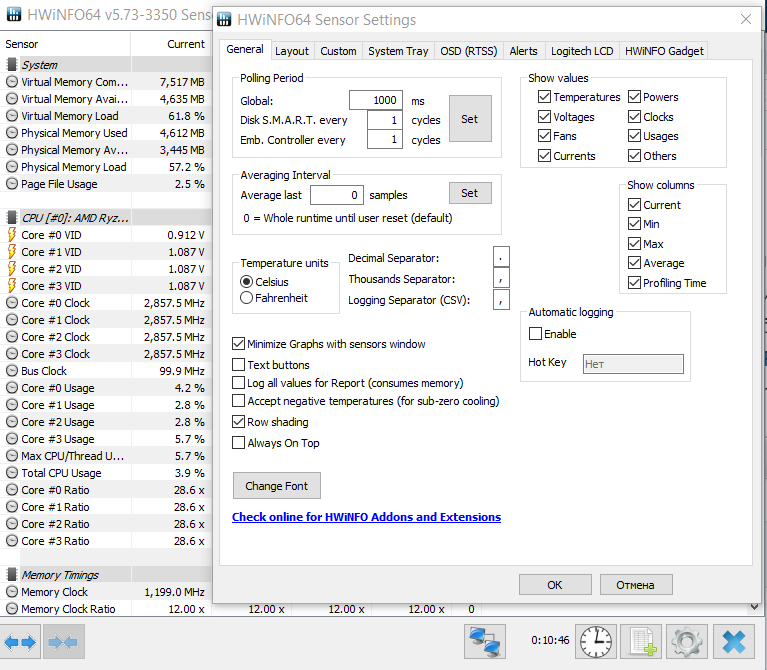Open settings via the gear icon

[686, 641]
